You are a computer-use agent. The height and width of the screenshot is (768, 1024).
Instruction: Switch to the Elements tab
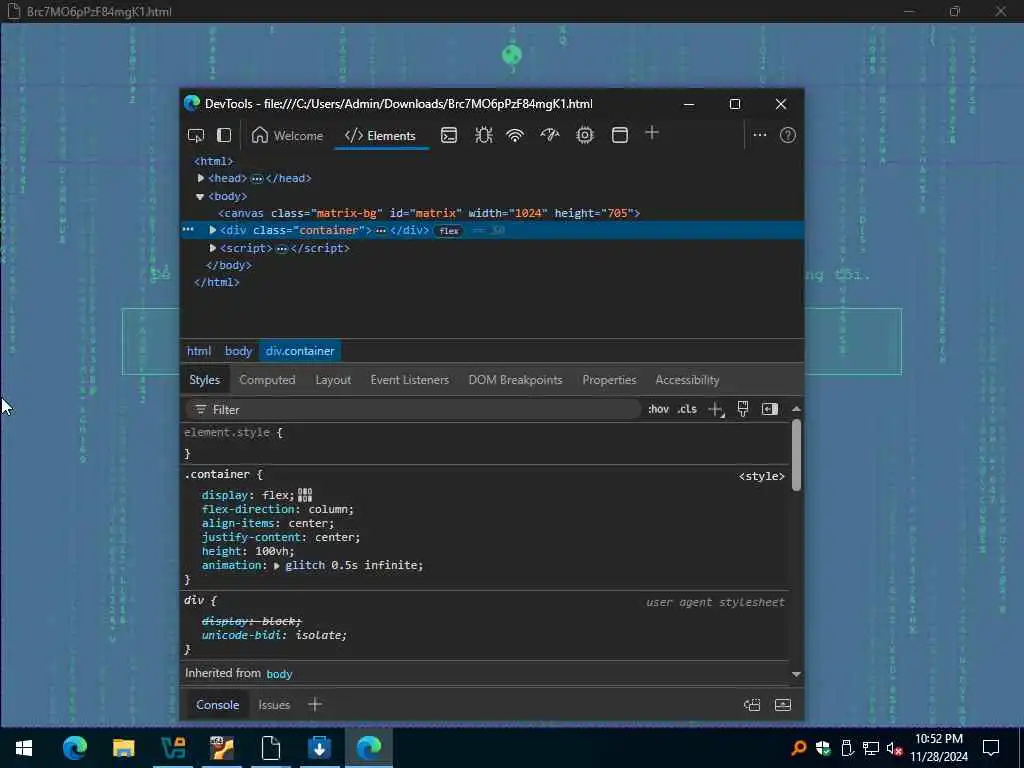381,135
